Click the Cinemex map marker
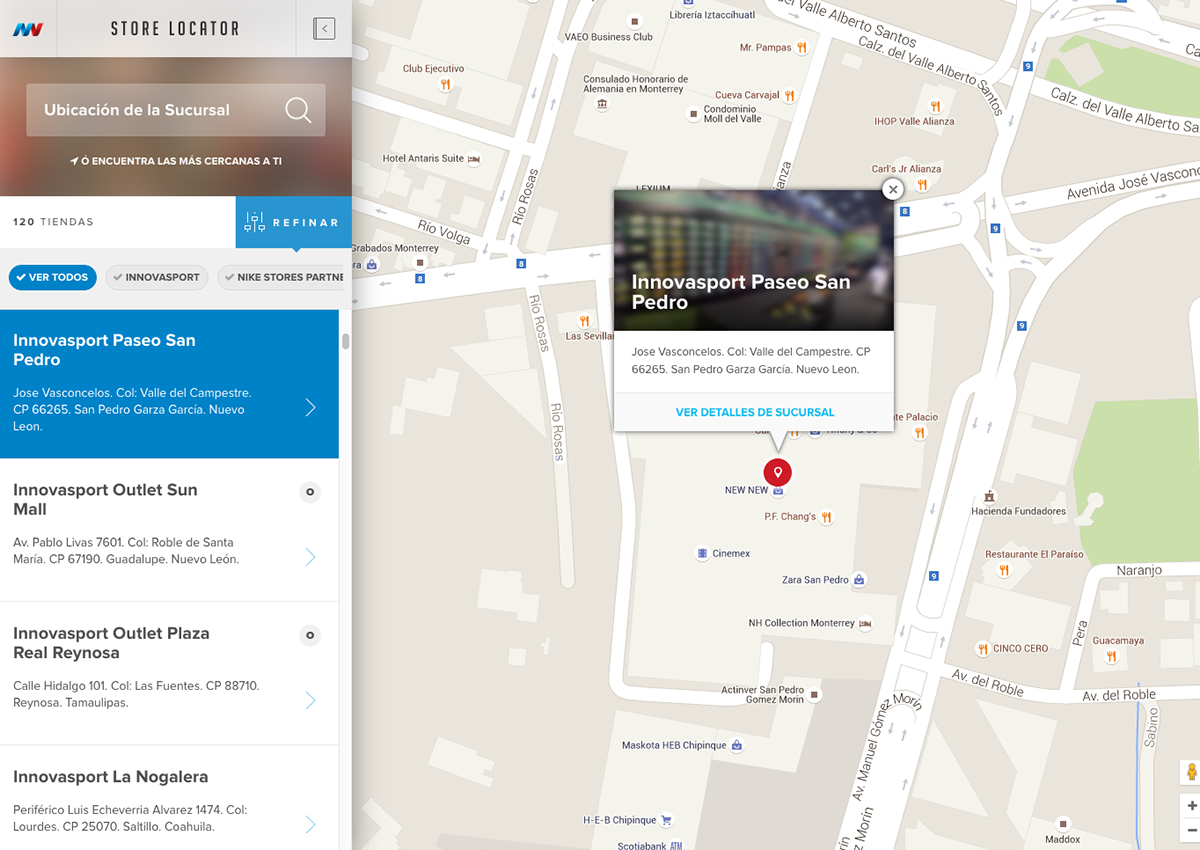The image size is (1200, 850). [x=702, y=553]
